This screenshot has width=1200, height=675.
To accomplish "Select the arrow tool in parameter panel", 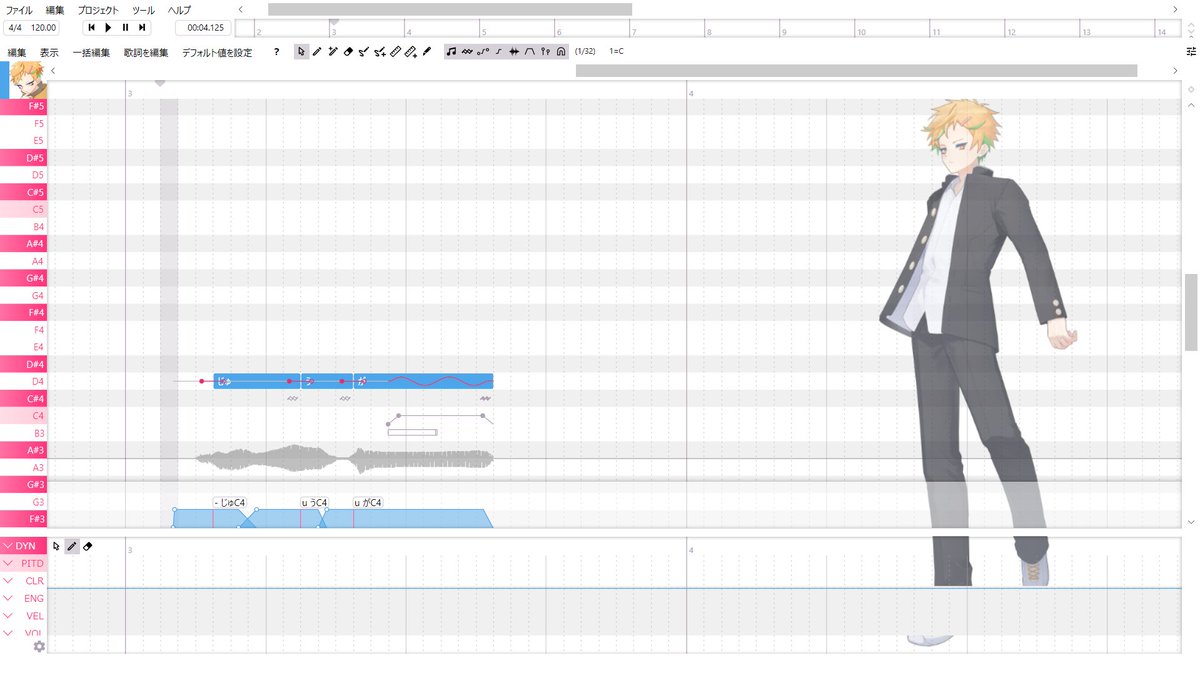I will click(x=56, y=546).
